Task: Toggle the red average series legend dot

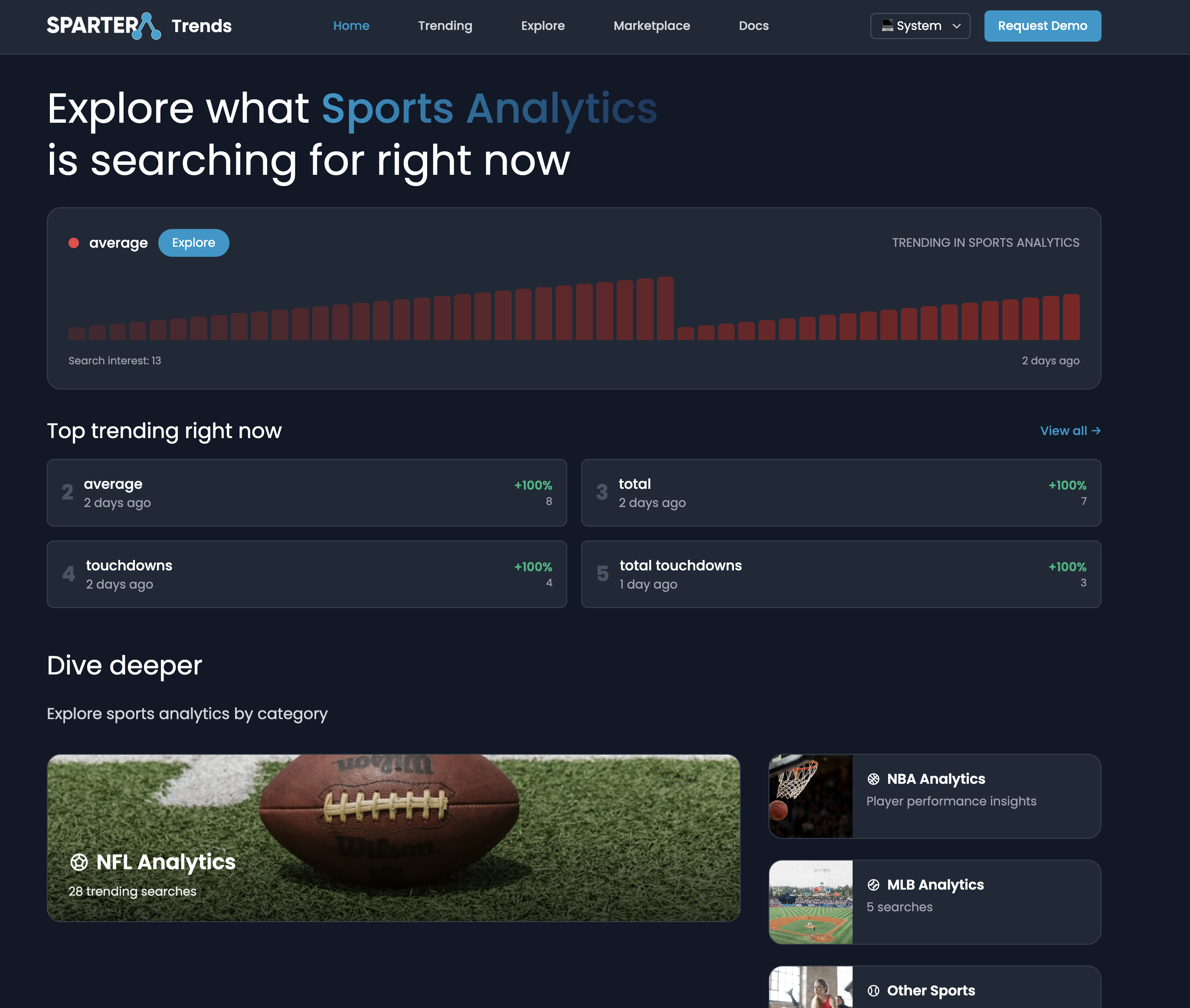Action: 74,242
